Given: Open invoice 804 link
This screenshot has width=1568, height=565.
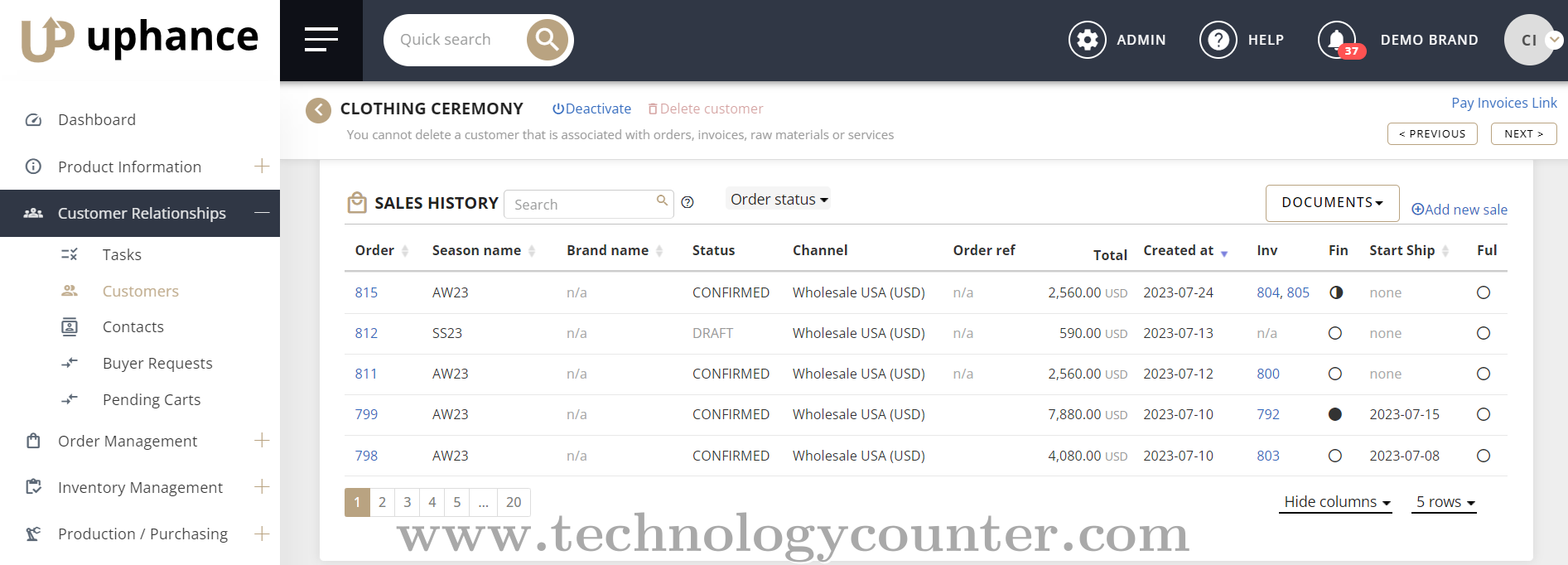Looking at the screenshot, I should point(1268,292).
